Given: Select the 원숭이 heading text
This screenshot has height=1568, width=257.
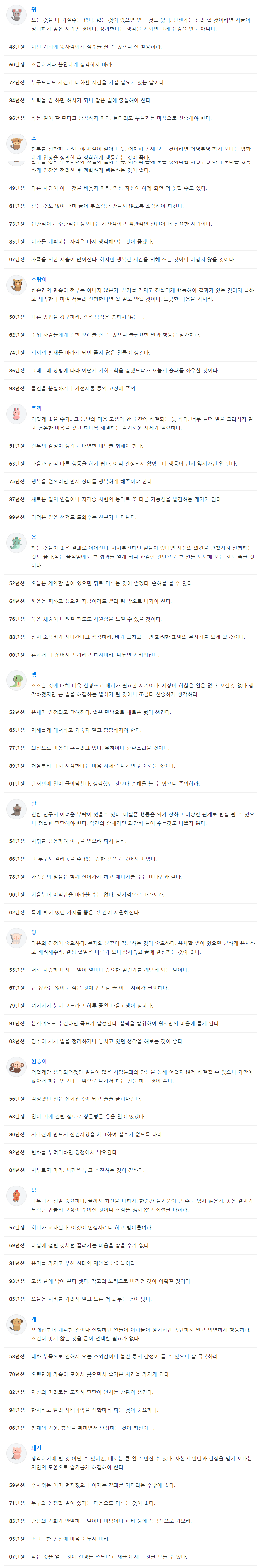Looking at the screenshot, I should click(39, 1061).
